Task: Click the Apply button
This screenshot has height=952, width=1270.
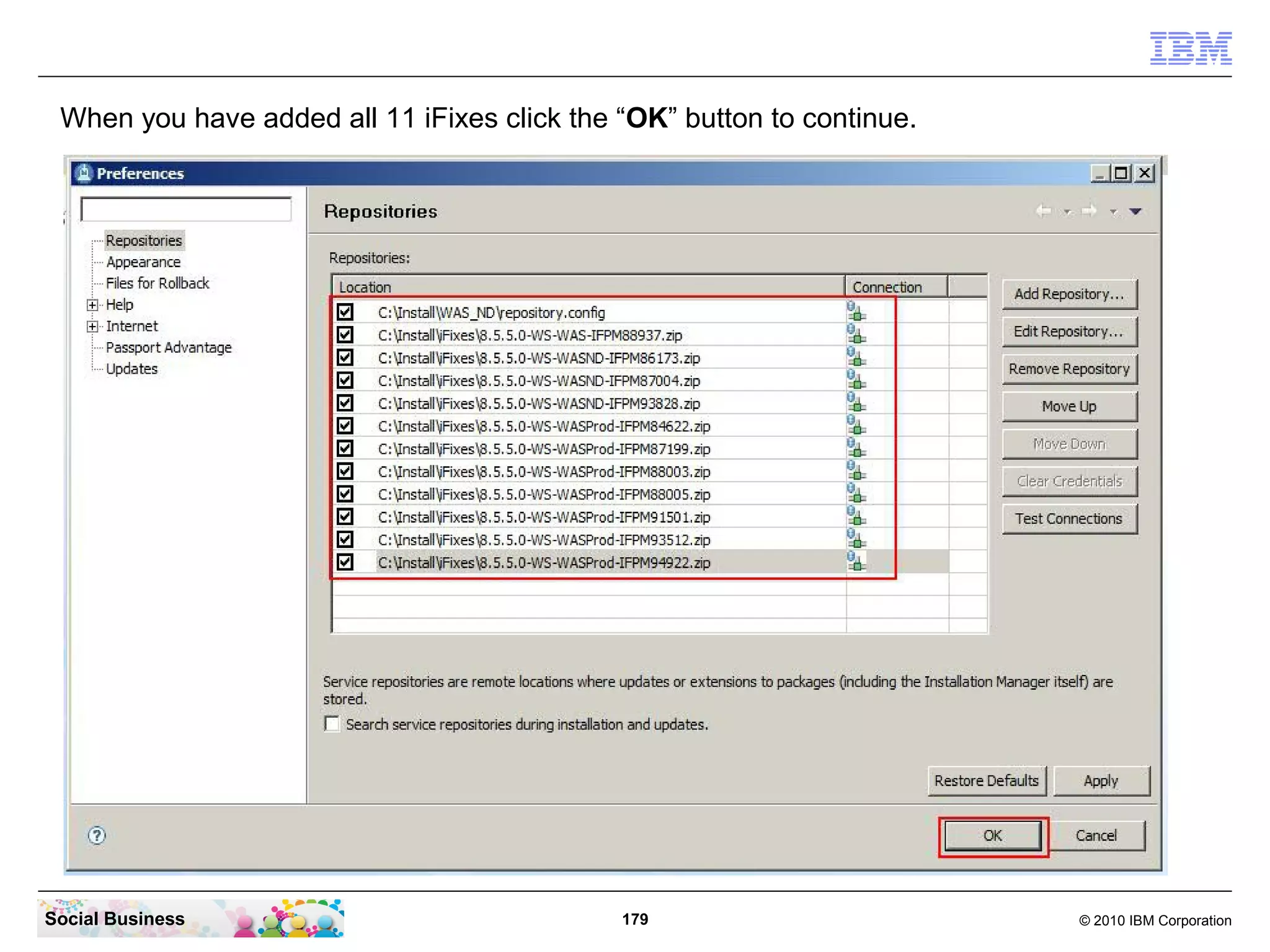Action: [x=1101, y=781]
